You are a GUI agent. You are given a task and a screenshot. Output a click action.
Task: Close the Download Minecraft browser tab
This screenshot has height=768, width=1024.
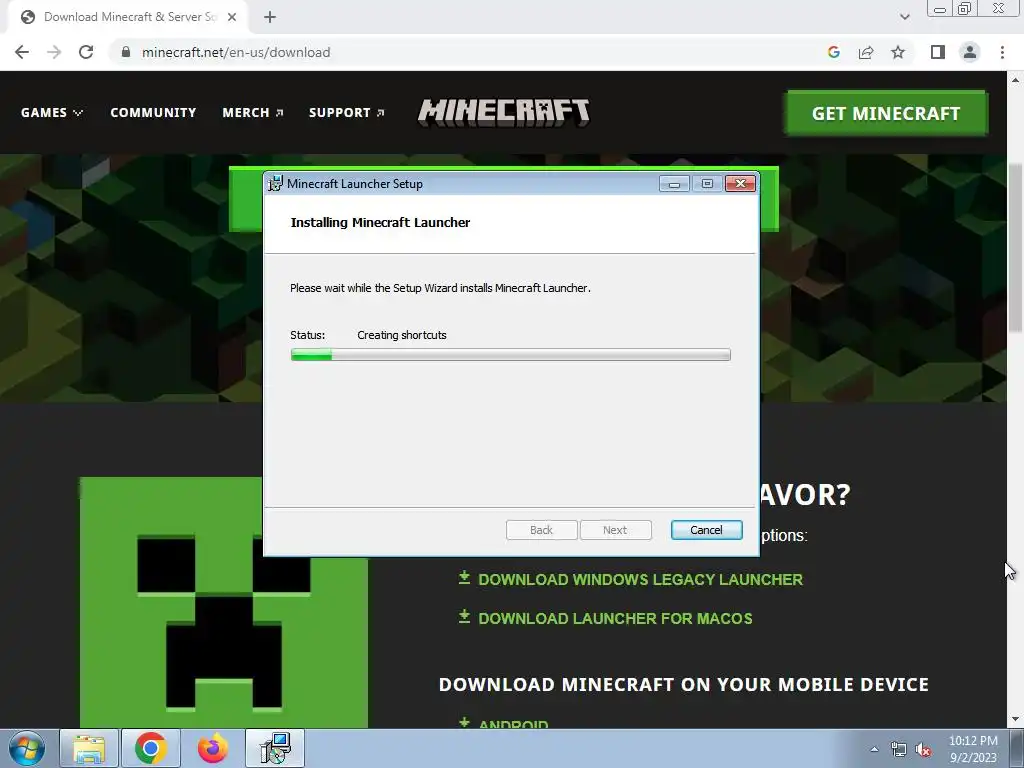point(232,17)
